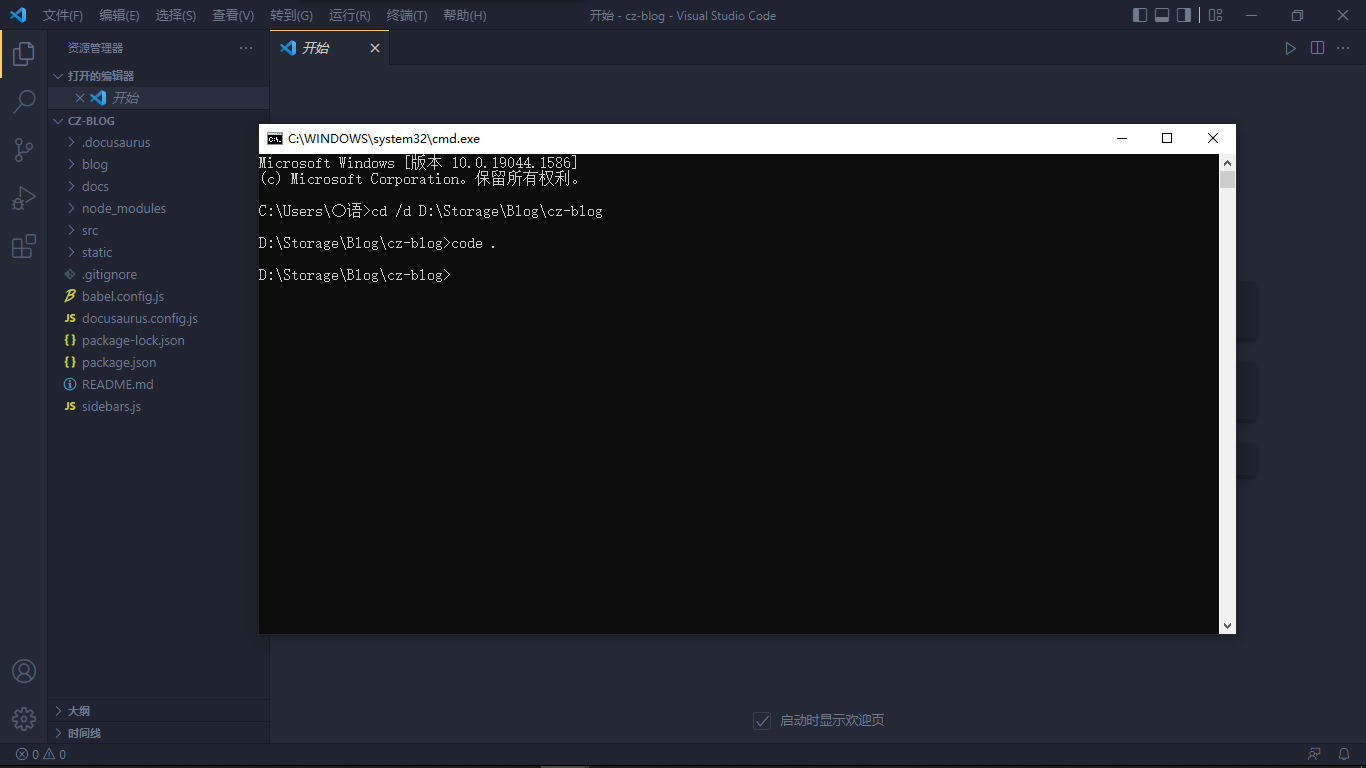Click the cmd window scrollbar thumb
Image resolution: width=1366 pixels, height=768 pixels.
click(1227, 180)
